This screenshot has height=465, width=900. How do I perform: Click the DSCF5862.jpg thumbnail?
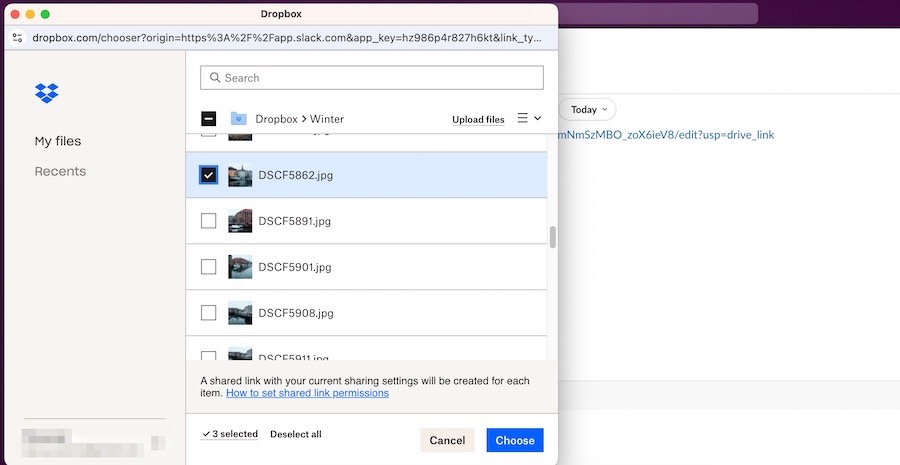[x=240, y=175]
